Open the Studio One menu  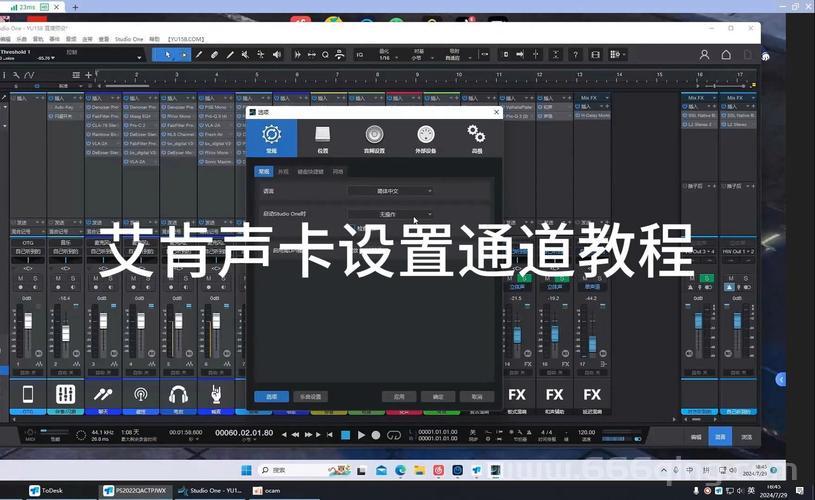pyautogui.click(x=129, y=39)
